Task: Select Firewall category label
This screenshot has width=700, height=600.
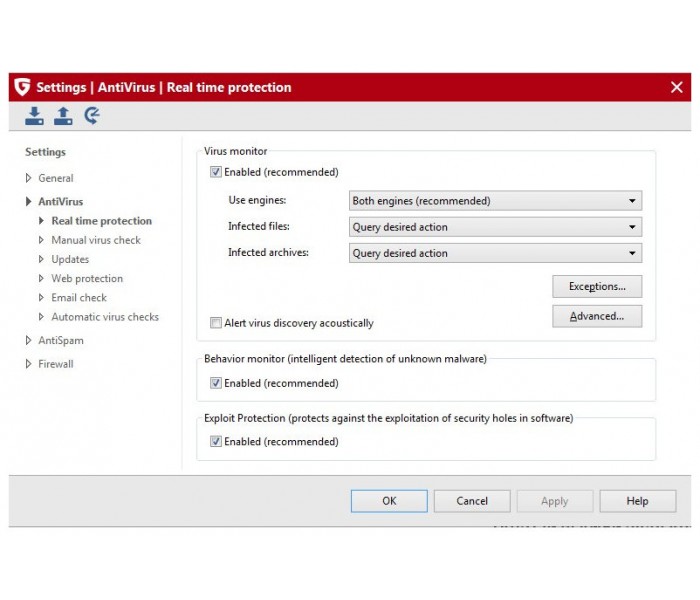Action: (56, 364)
